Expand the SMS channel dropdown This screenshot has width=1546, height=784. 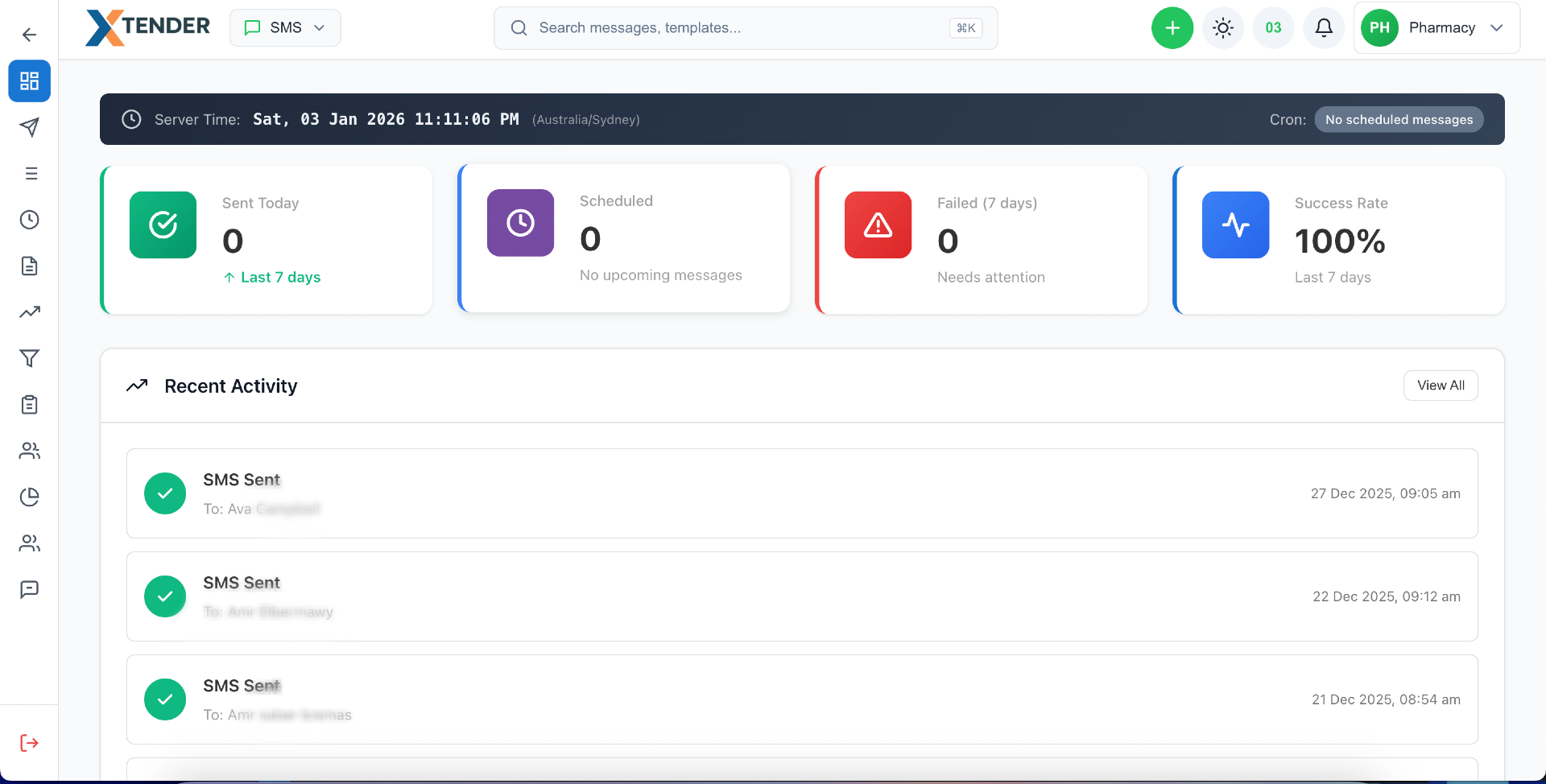pos(285,28)
